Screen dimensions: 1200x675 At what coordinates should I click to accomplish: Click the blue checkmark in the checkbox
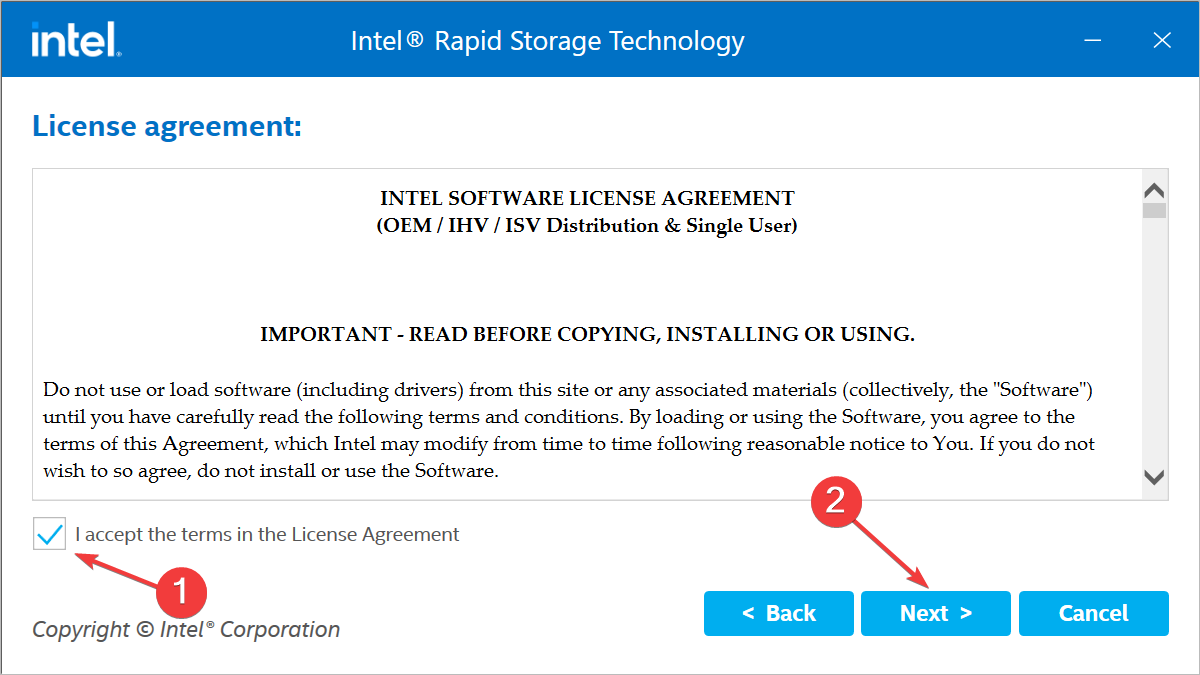pos(50,534)
